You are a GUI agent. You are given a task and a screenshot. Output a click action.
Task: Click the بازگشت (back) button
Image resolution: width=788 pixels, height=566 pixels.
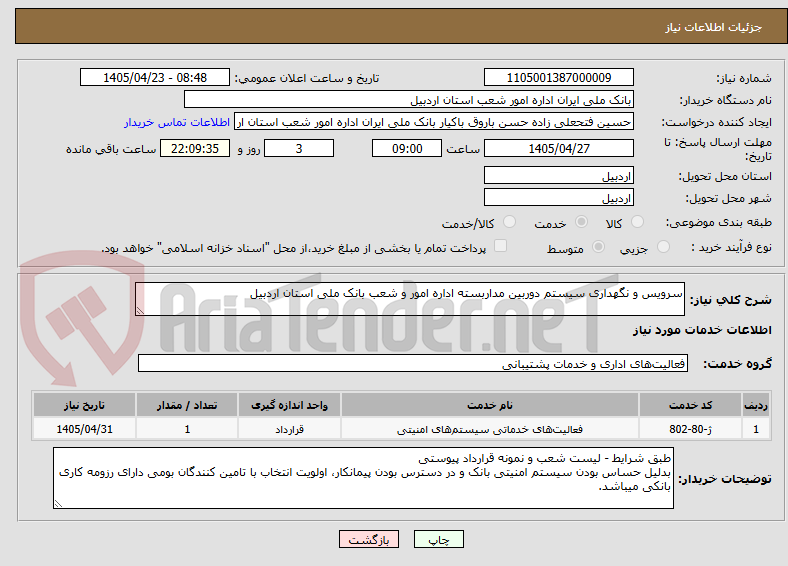[x=369, y=539]
